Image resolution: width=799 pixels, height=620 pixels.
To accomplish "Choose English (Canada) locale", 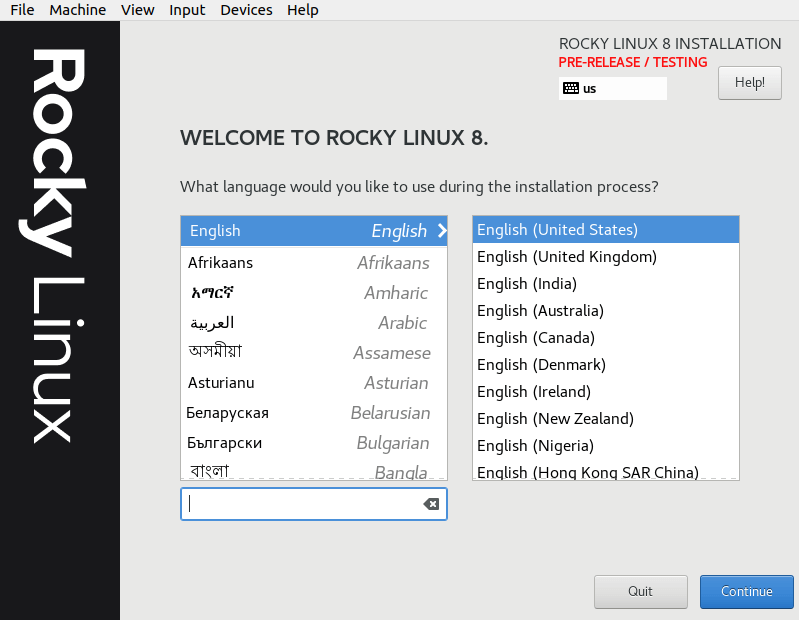I will click(606, 338).
